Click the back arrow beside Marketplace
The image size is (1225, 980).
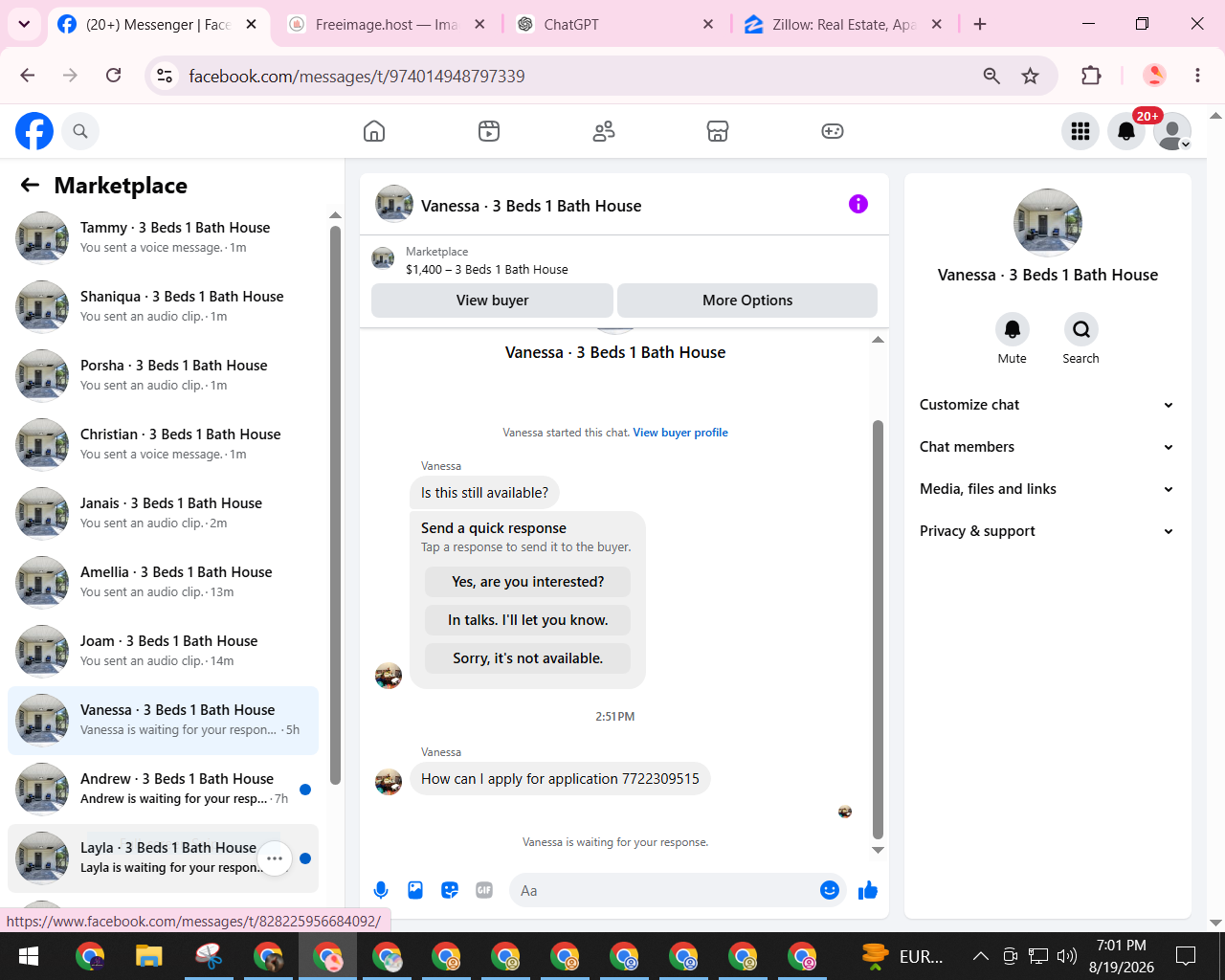point(31,185)
